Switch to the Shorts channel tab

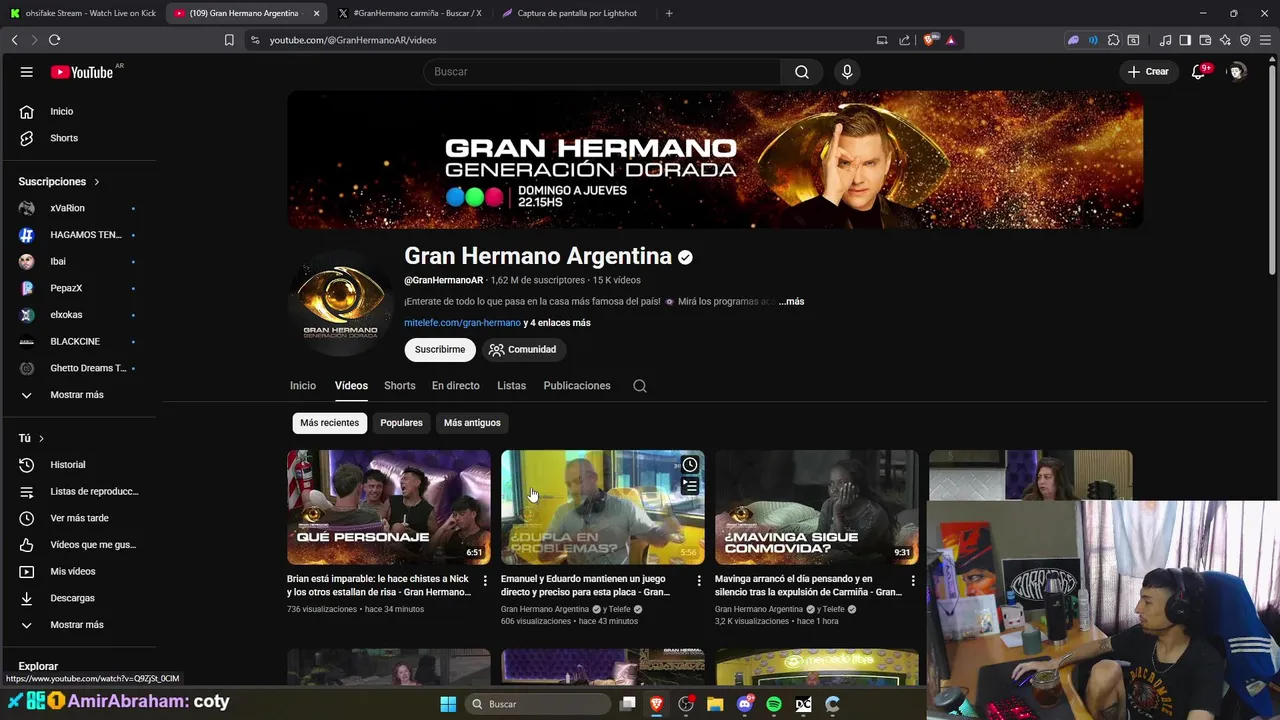click(399, 386)
